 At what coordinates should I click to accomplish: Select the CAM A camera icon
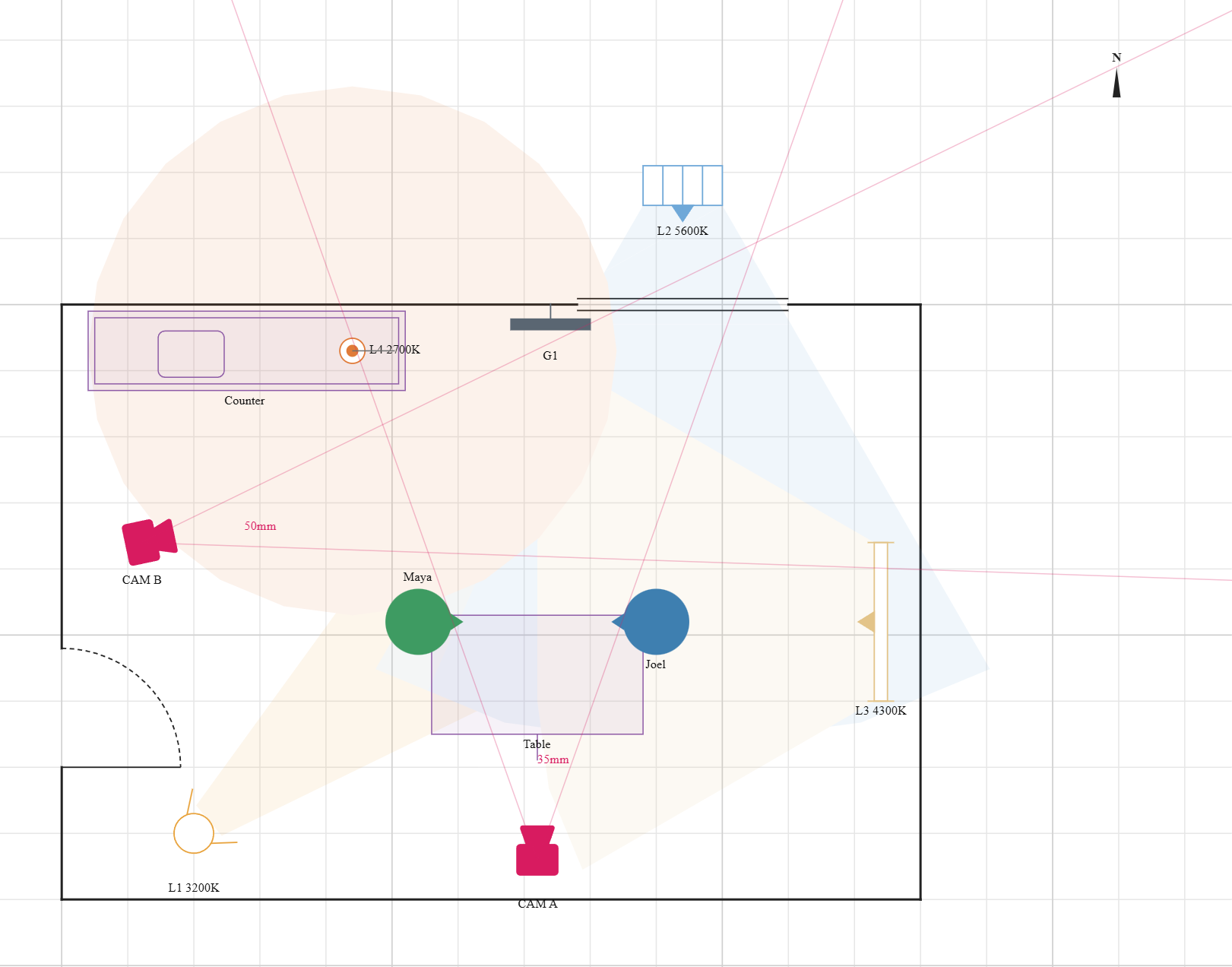pyautogui.click(x=537, y=851)
